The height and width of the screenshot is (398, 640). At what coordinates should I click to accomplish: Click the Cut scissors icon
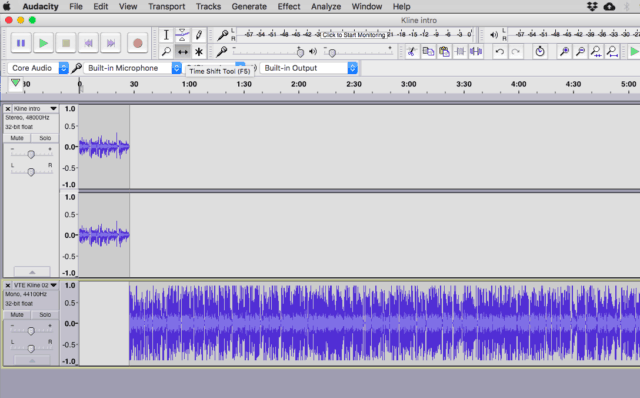411,52
